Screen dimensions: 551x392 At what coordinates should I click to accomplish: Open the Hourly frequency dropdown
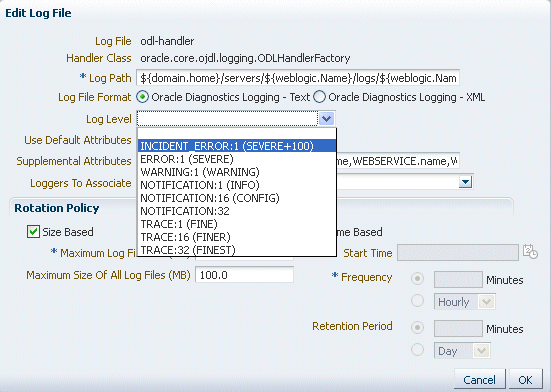pos(486,302)
